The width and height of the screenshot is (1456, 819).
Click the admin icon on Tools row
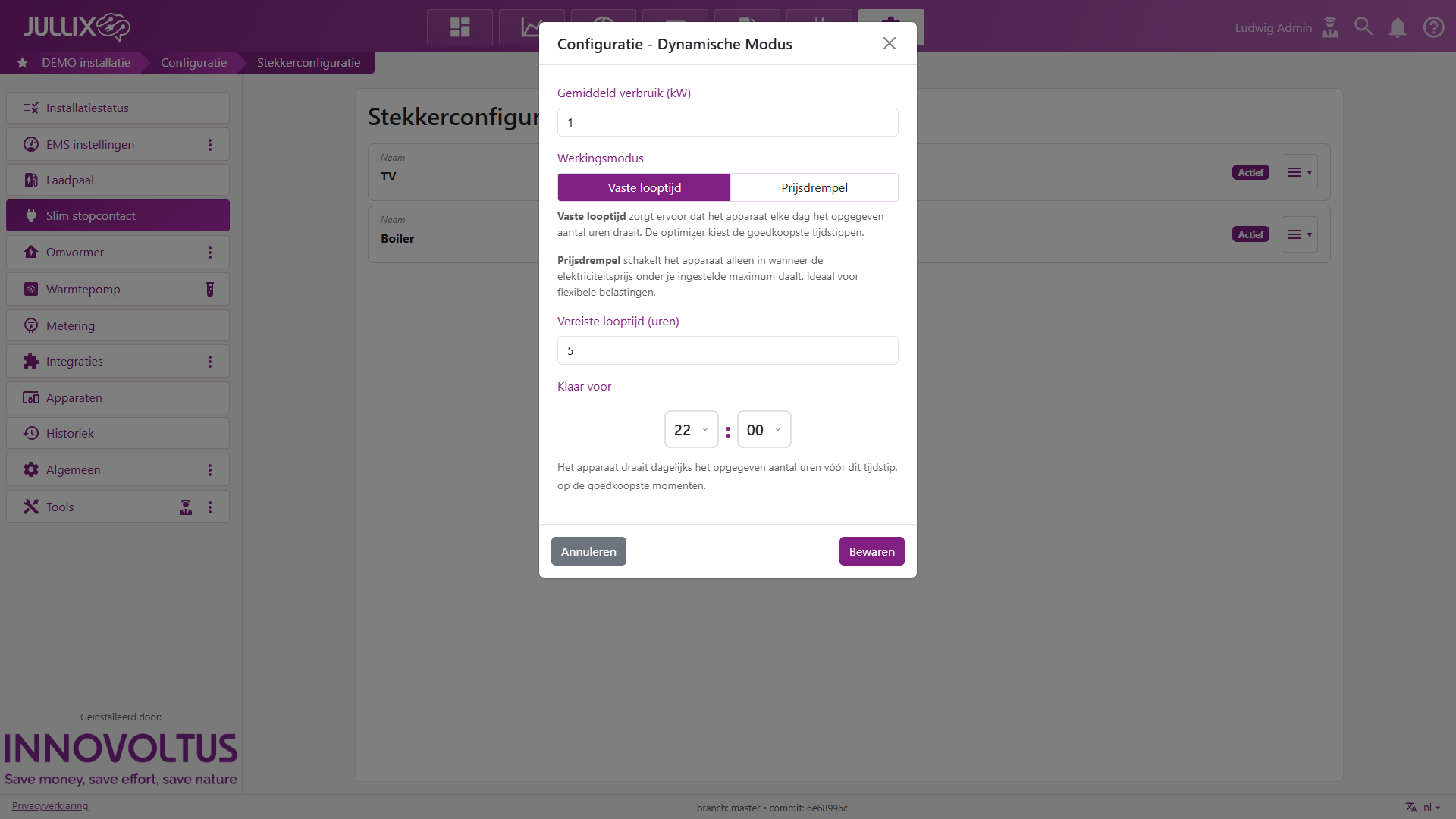point(186,507)
